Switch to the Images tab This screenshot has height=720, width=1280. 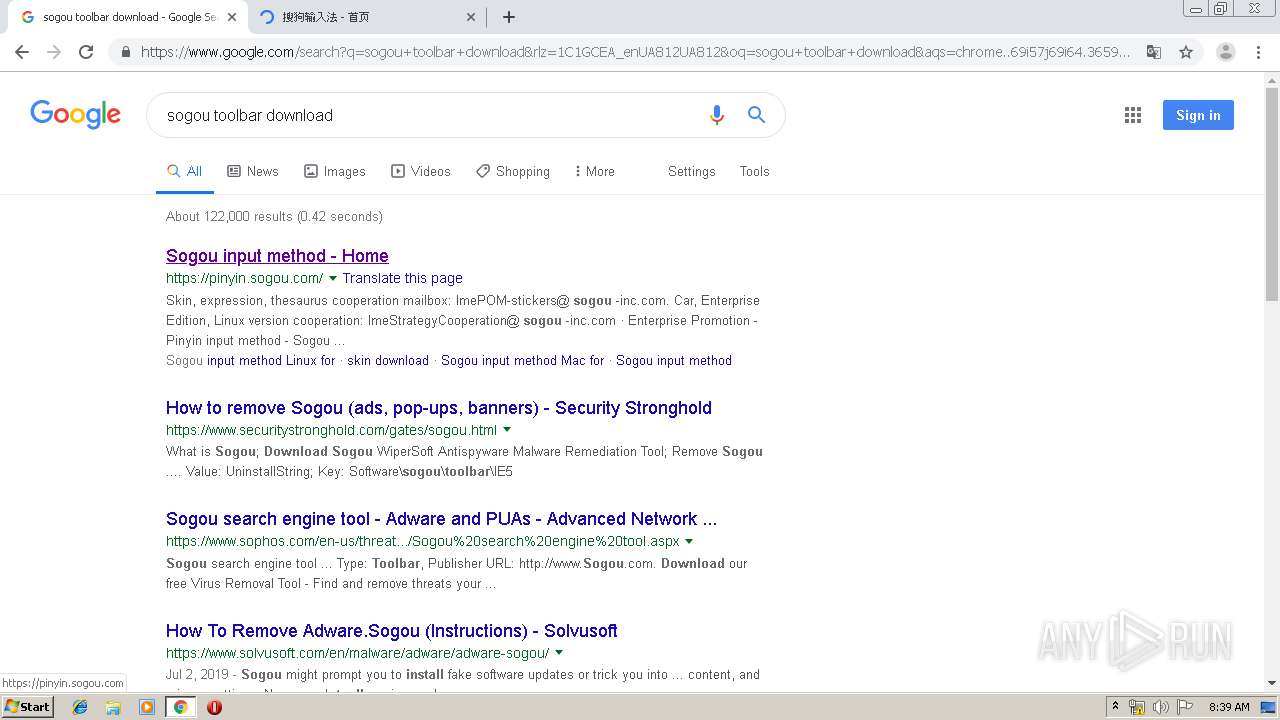pos(335,171)
